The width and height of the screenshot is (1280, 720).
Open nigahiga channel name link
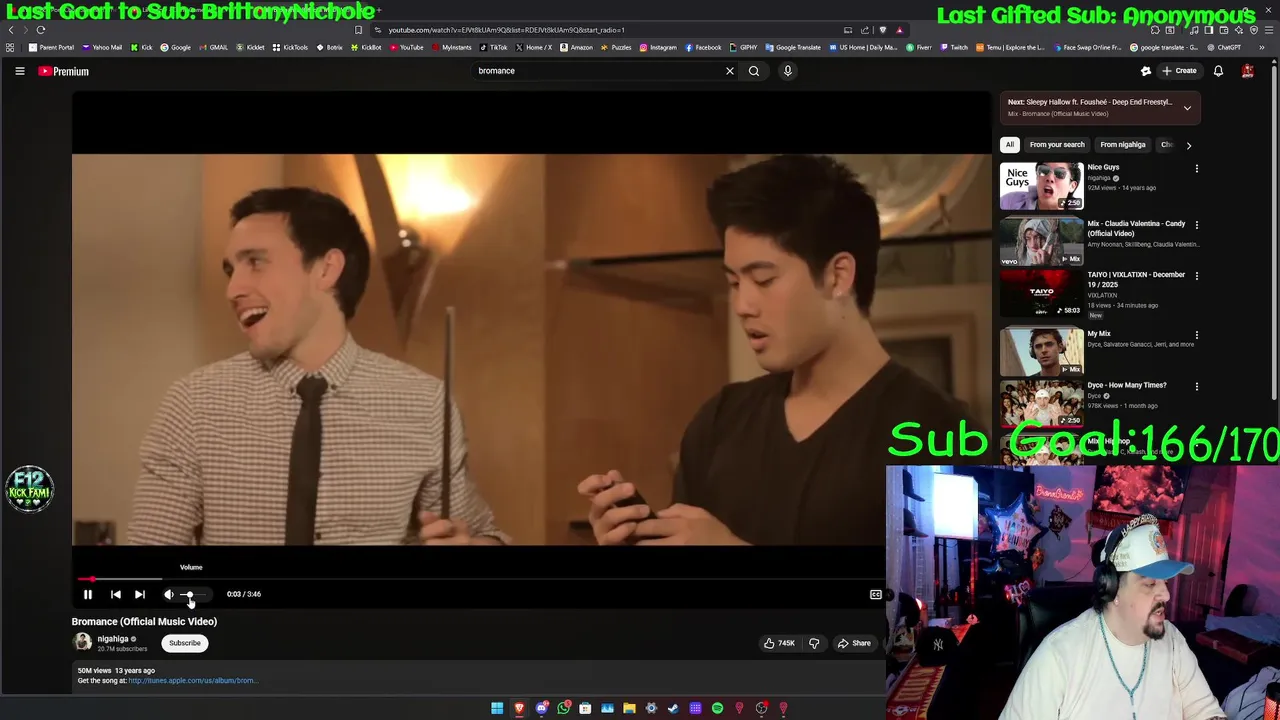click(112, 639)
